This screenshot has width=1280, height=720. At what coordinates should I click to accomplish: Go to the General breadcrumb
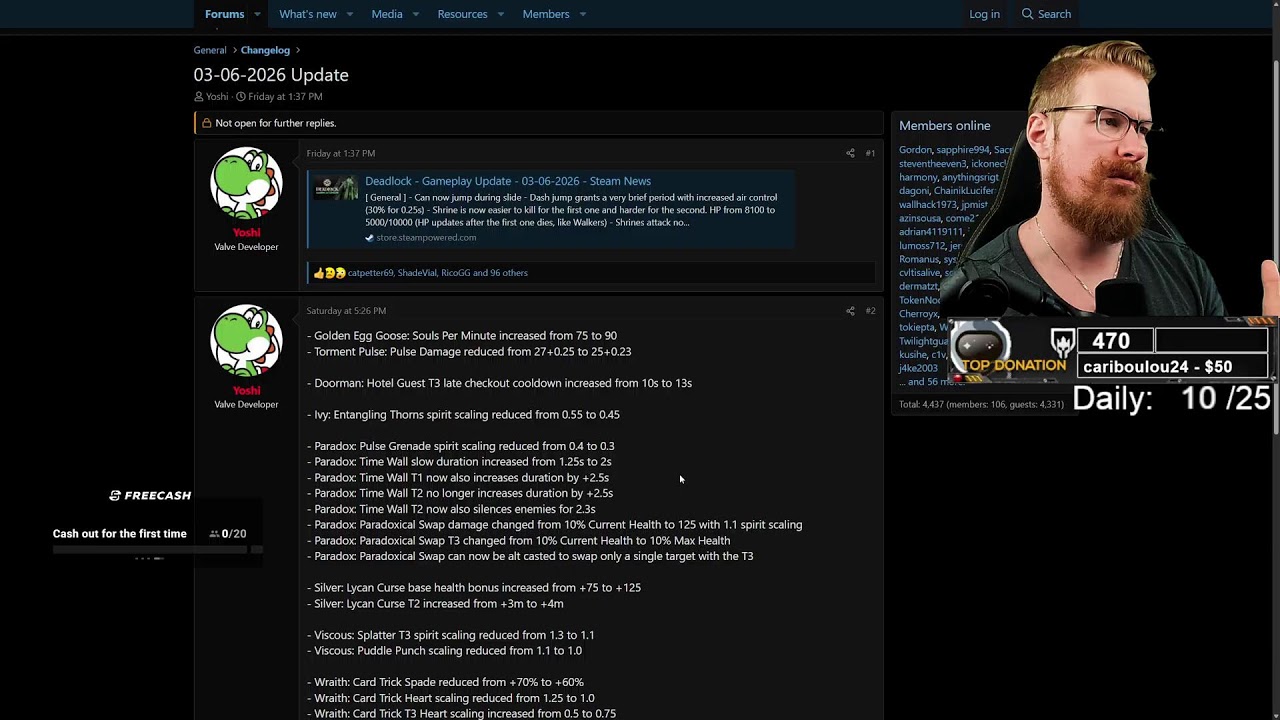(210, 50)
